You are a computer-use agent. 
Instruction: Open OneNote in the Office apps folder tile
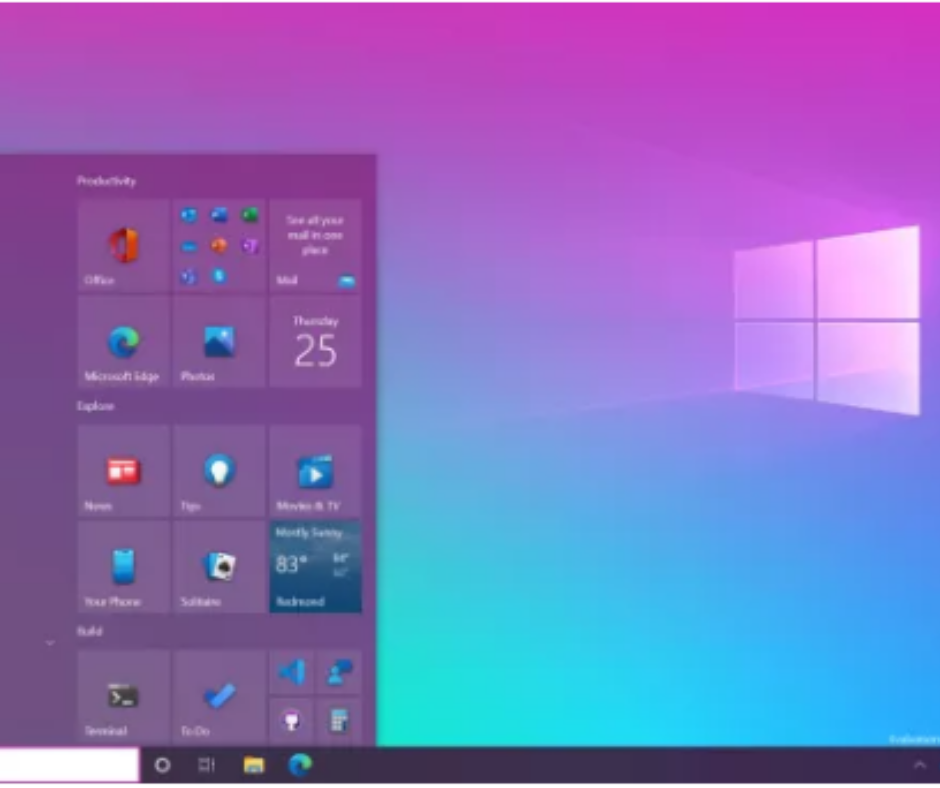[x=250, y=246]
